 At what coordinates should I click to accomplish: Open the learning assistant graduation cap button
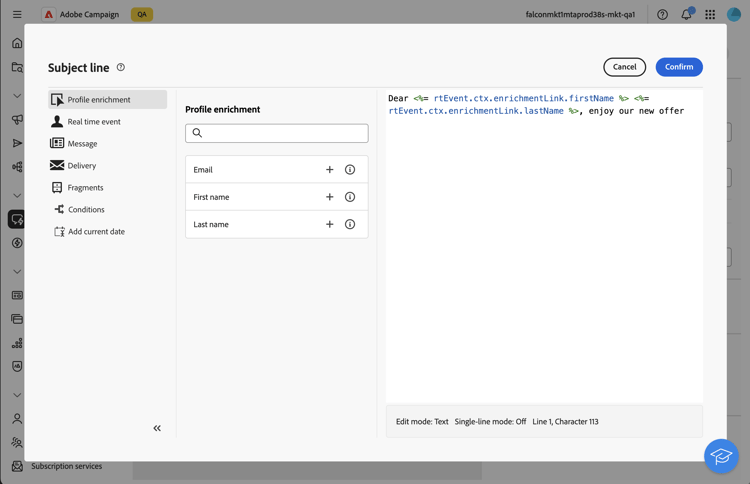(x=721, y=456)
